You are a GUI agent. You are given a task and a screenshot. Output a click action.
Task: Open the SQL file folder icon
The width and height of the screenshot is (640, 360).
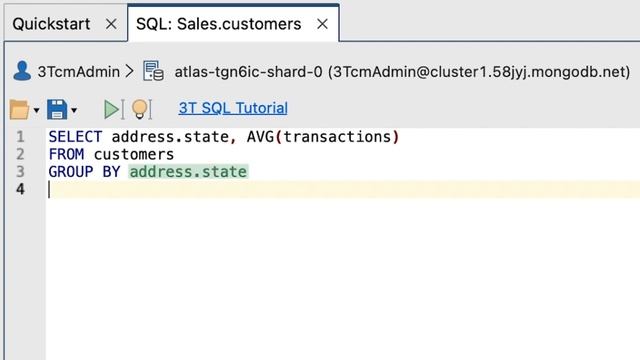coord(19,109)
